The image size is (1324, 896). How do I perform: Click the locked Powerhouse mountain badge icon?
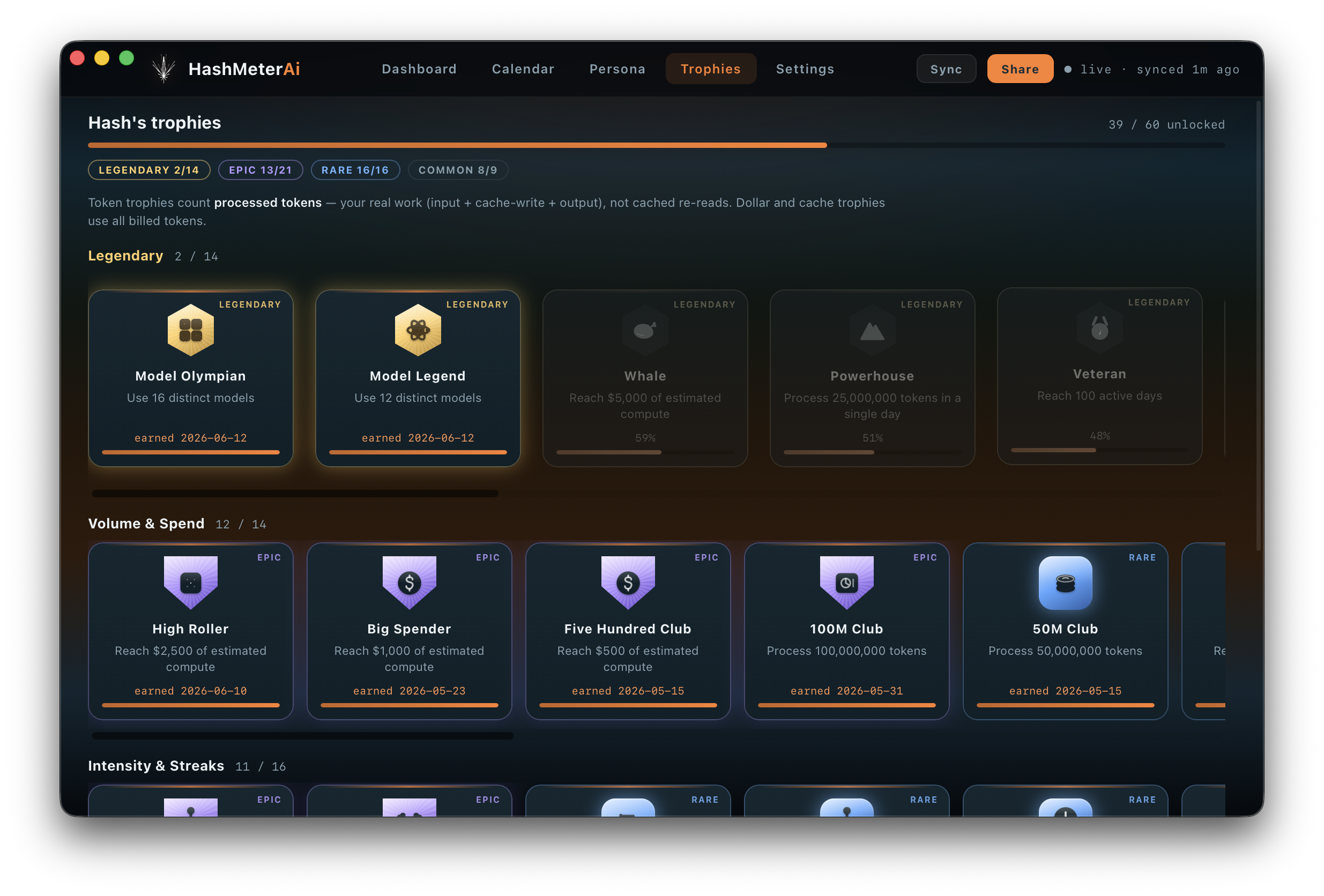(872, 331)
